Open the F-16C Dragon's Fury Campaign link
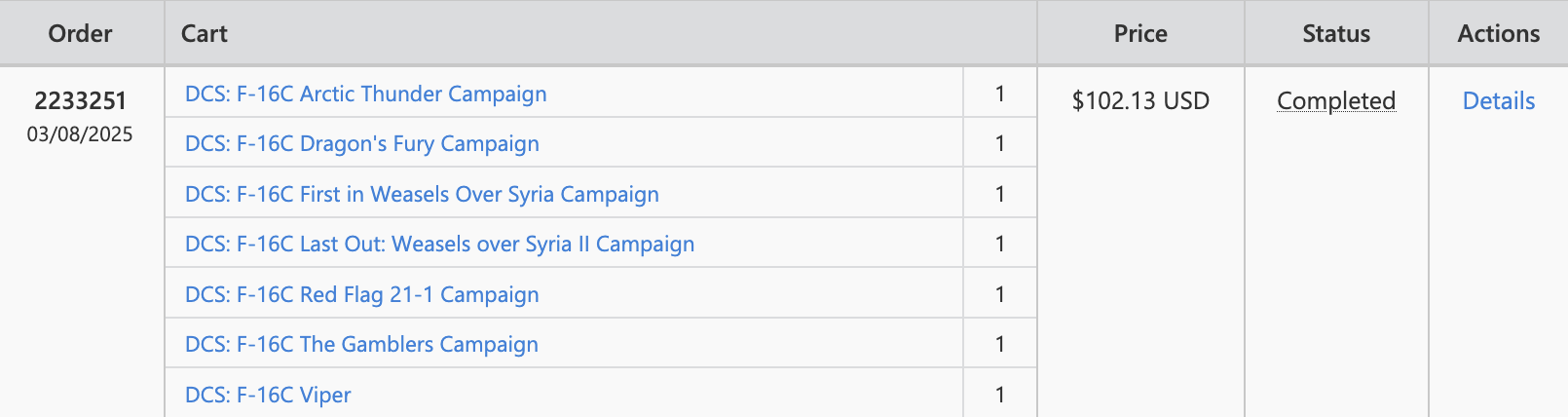Screen dimensions: 1568x417 click(x=361, y=143)
